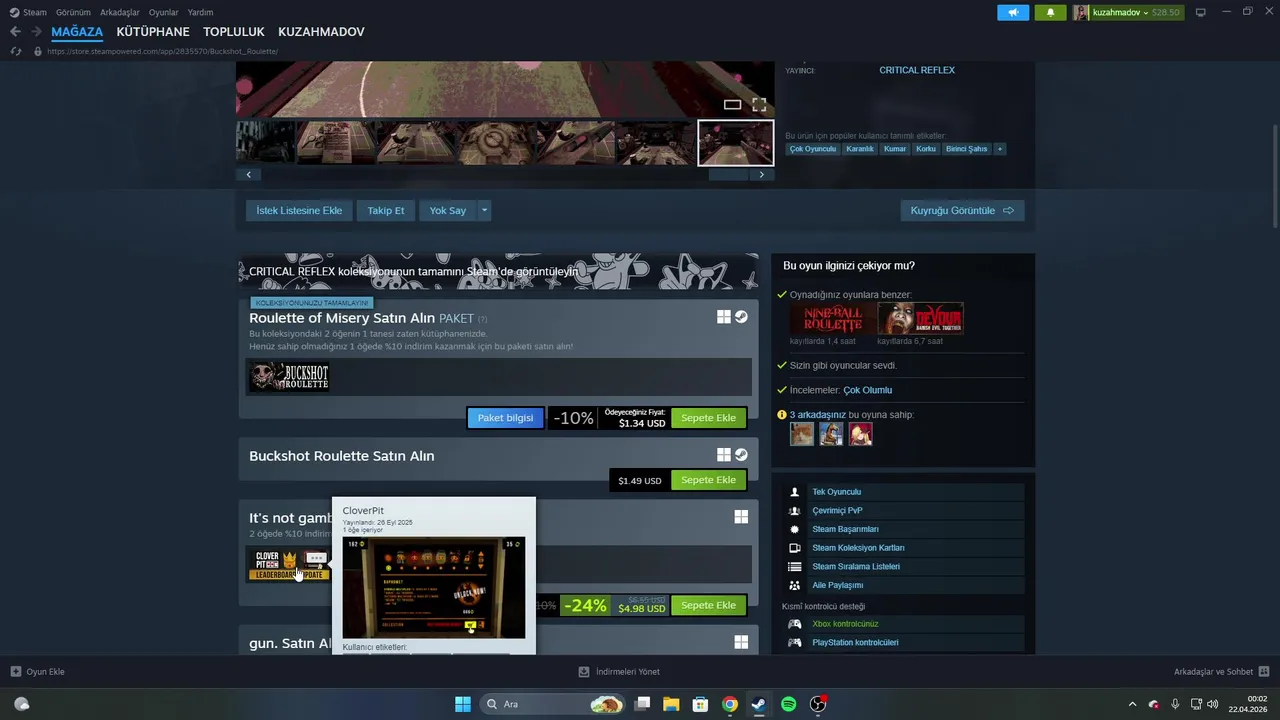Click the Paket bilgisi button
Image resolution: width=1280 pixels, height=720 pixels.
[x=505, y=418]
